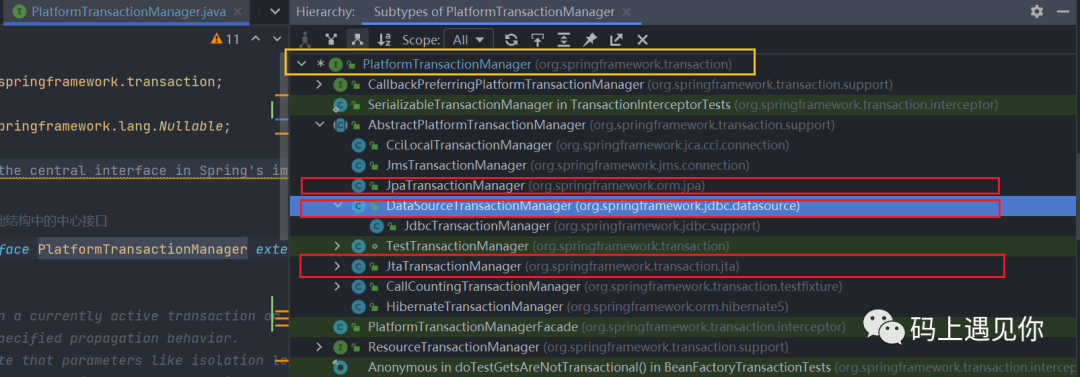Show the class hierarchy view
1080x377 pixels.
[x=304, y=40]
